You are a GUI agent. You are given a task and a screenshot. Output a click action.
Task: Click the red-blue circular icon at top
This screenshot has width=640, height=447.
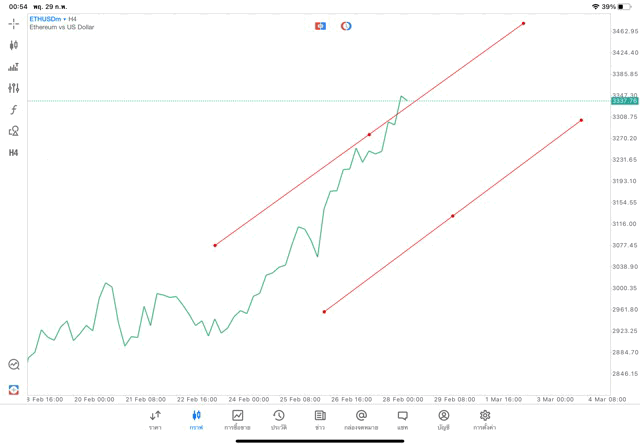(346, 26)
